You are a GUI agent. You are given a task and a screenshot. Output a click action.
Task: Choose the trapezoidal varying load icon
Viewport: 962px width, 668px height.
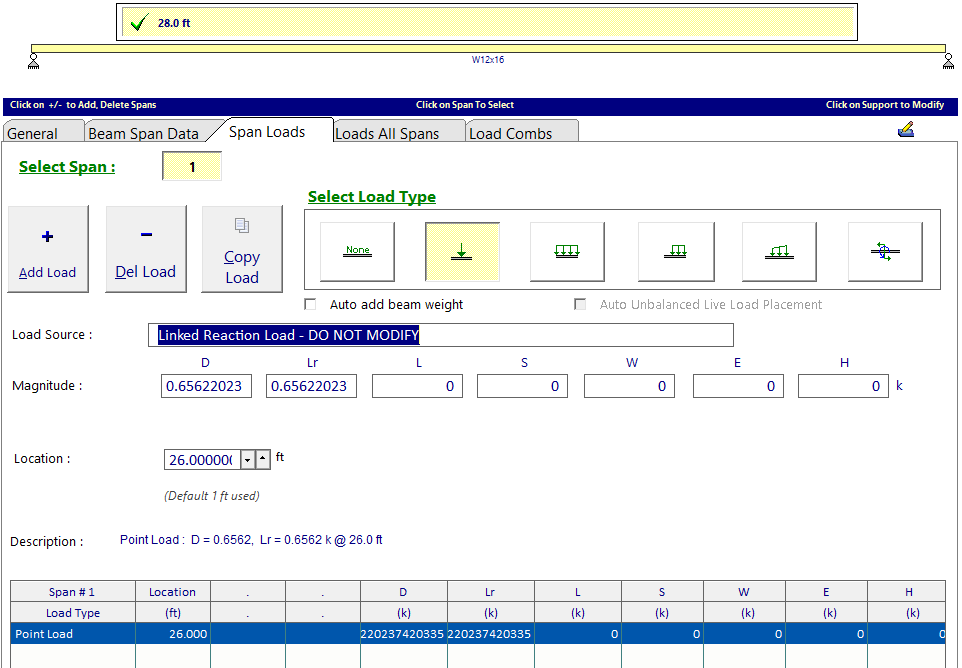(779, 251)
